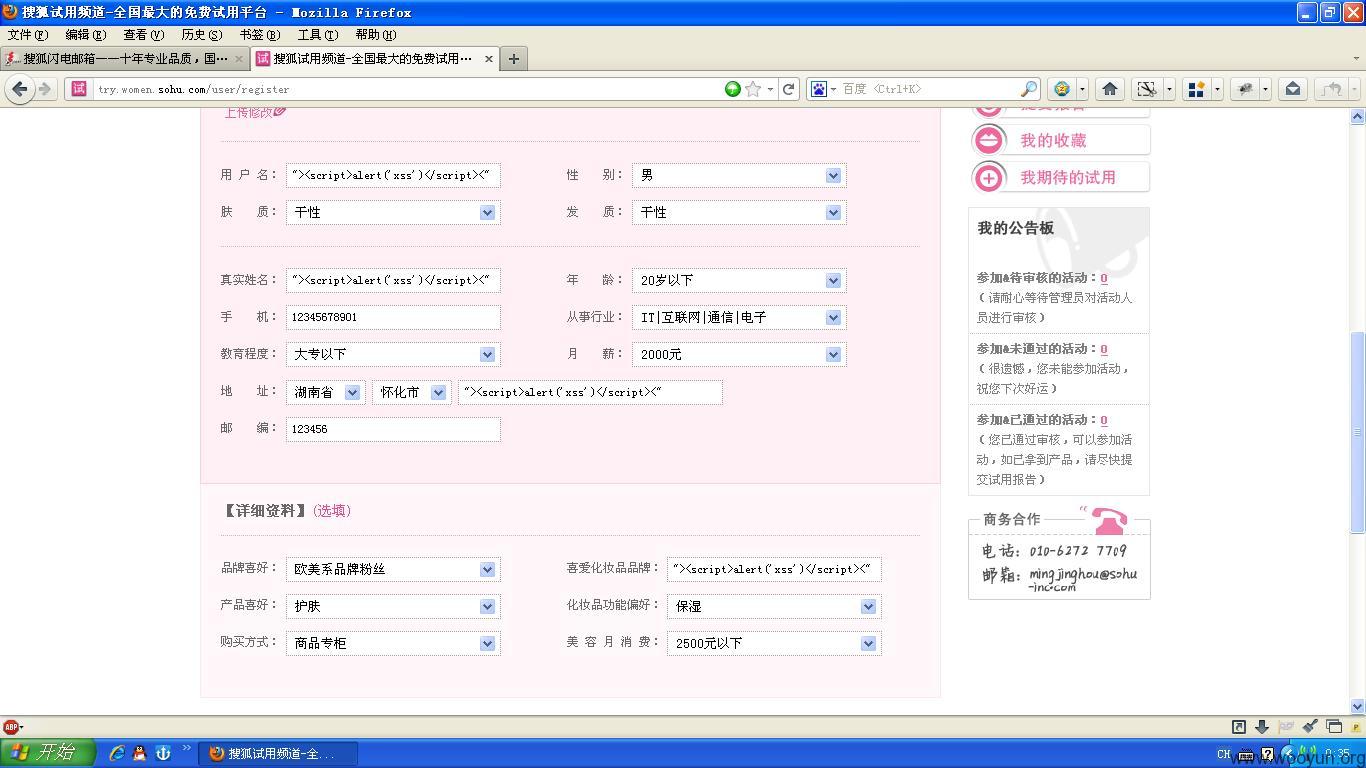Open the 文件 menu
The height and width of the screenshot is (768, 1366).
27,35
